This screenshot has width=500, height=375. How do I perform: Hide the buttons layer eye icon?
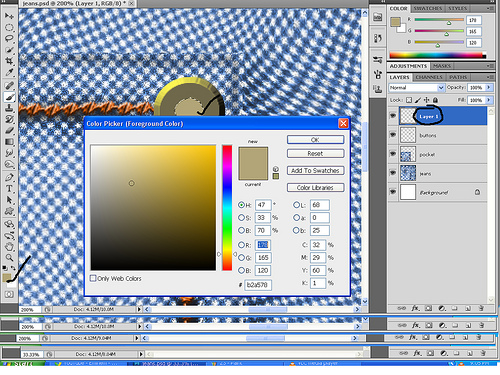point(393,135)
